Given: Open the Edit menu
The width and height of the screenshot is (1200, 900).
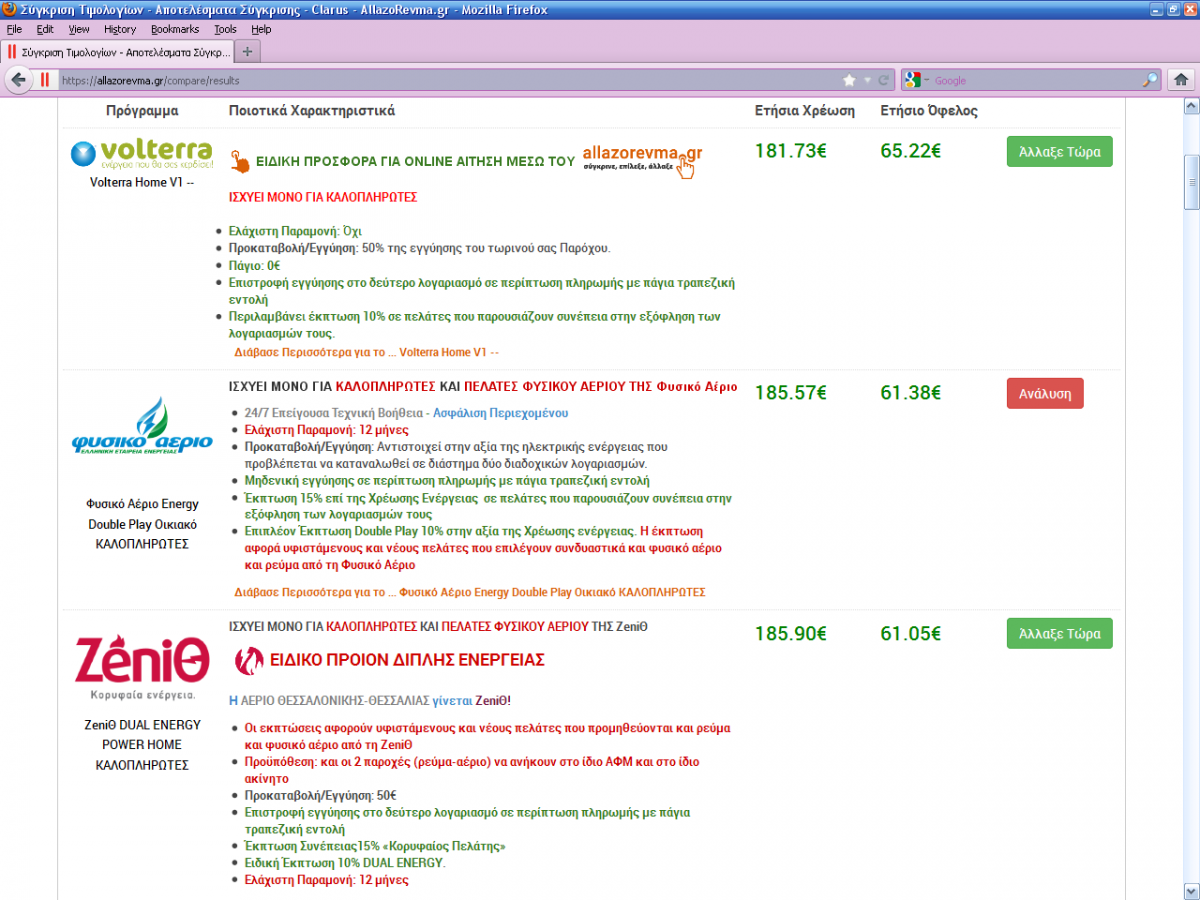Looking at the screenshot, I should 45,29.
